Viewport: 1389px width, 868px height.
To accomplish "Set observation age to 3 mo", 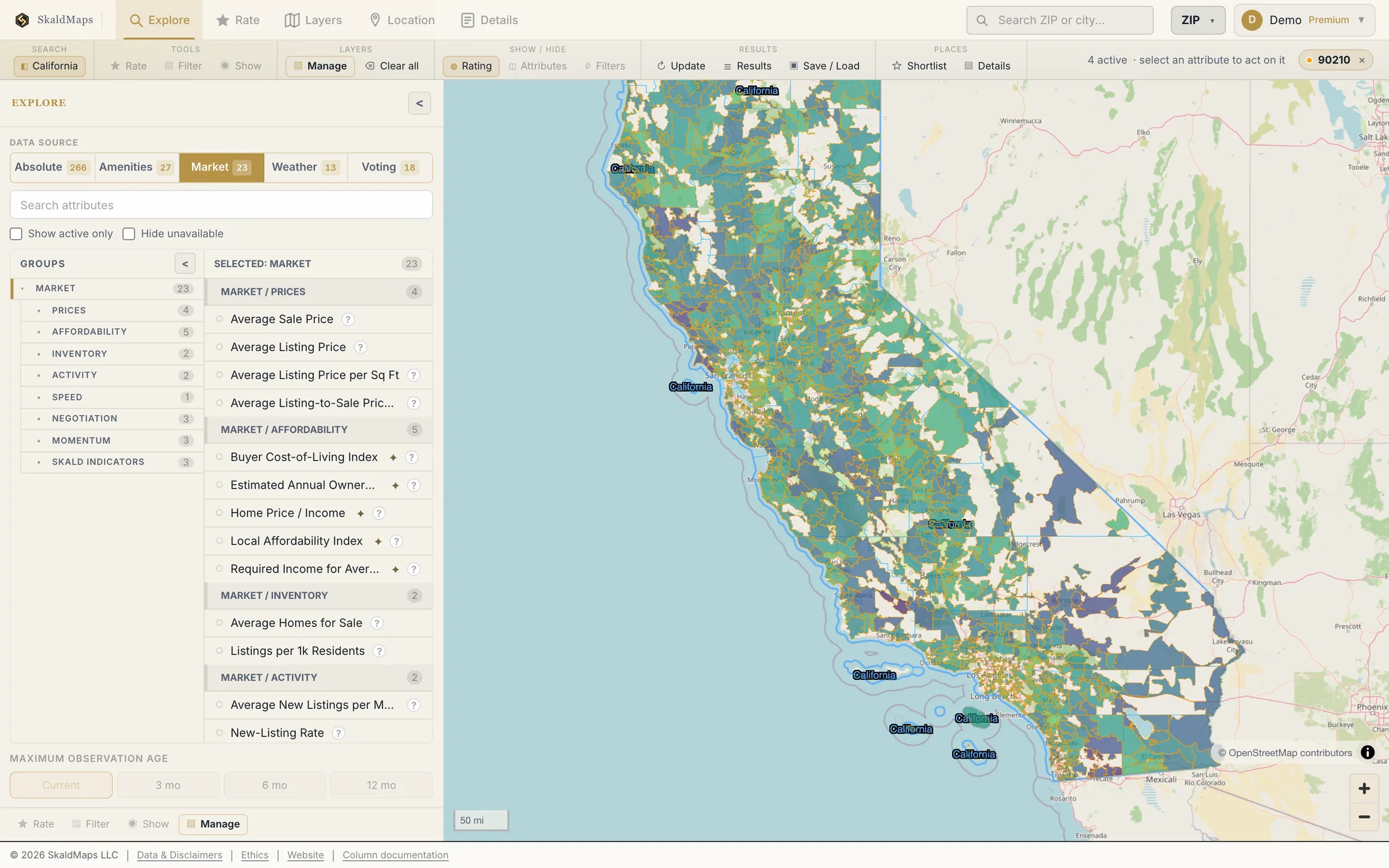I will (168, 785).
